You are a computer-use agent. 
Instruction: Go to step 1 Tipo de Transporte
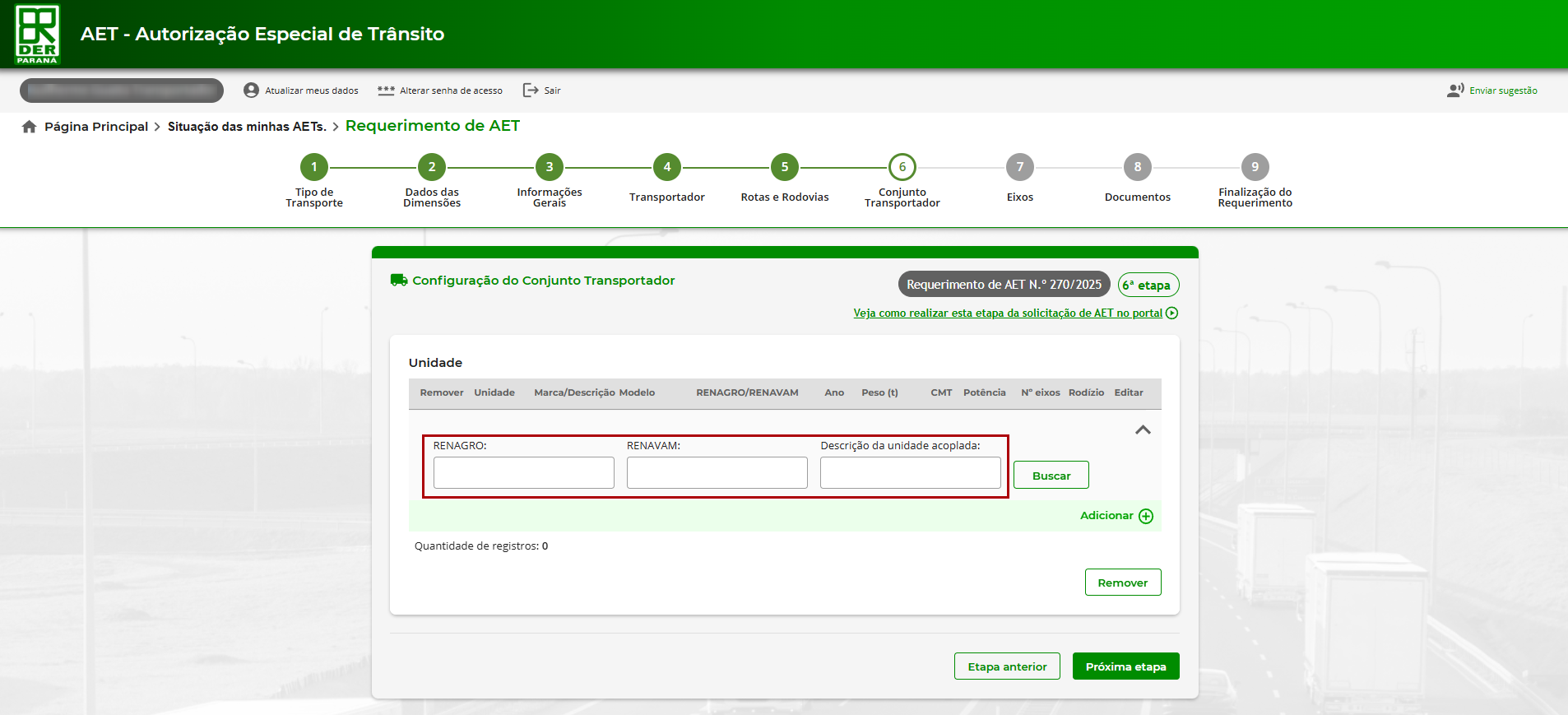click(x=314, y=167)
